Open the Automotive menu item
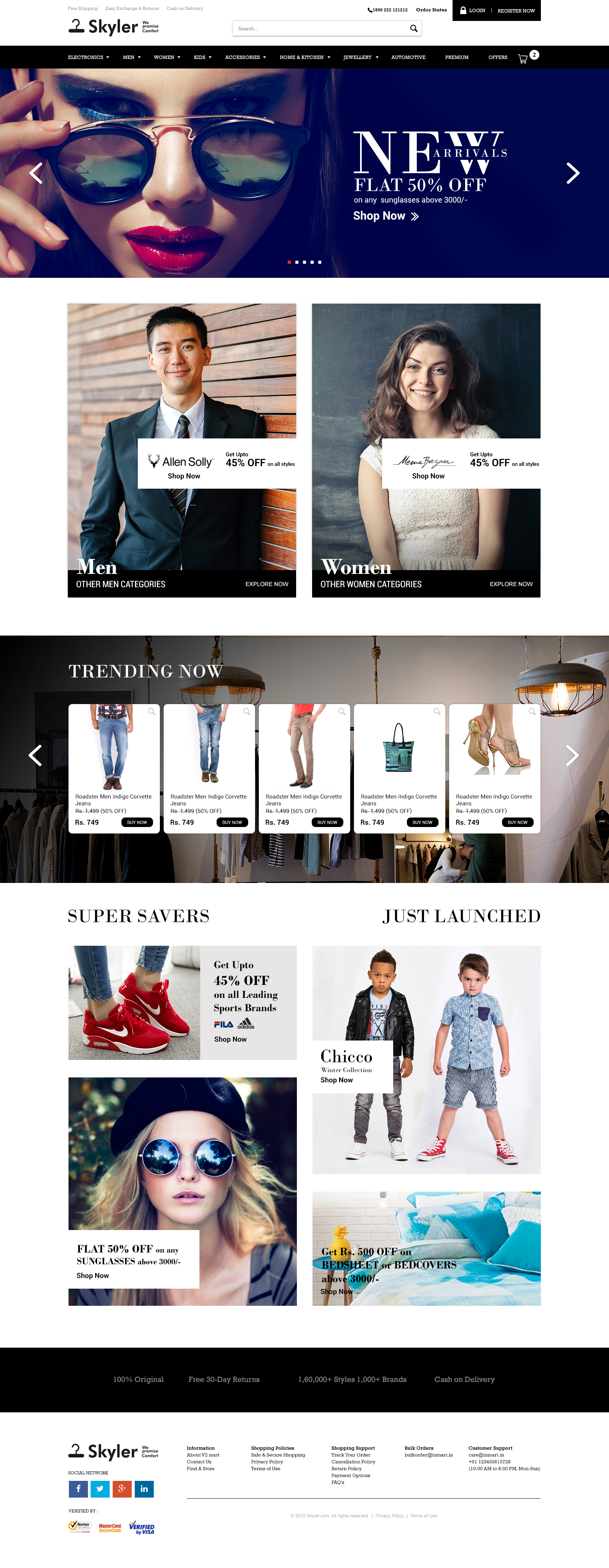 point(408,57)
